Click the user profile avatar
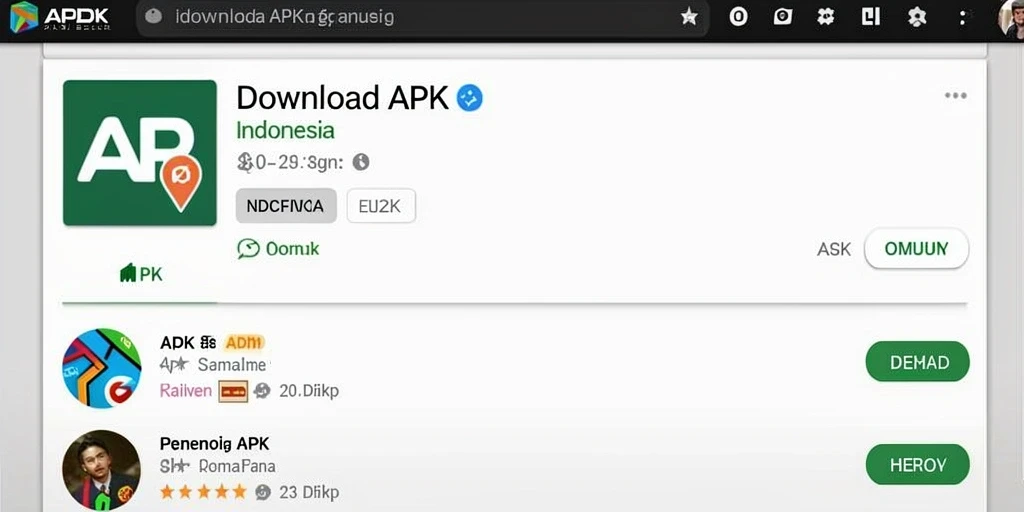The width and height of the screenshot is (1024, 512). 1011,18
